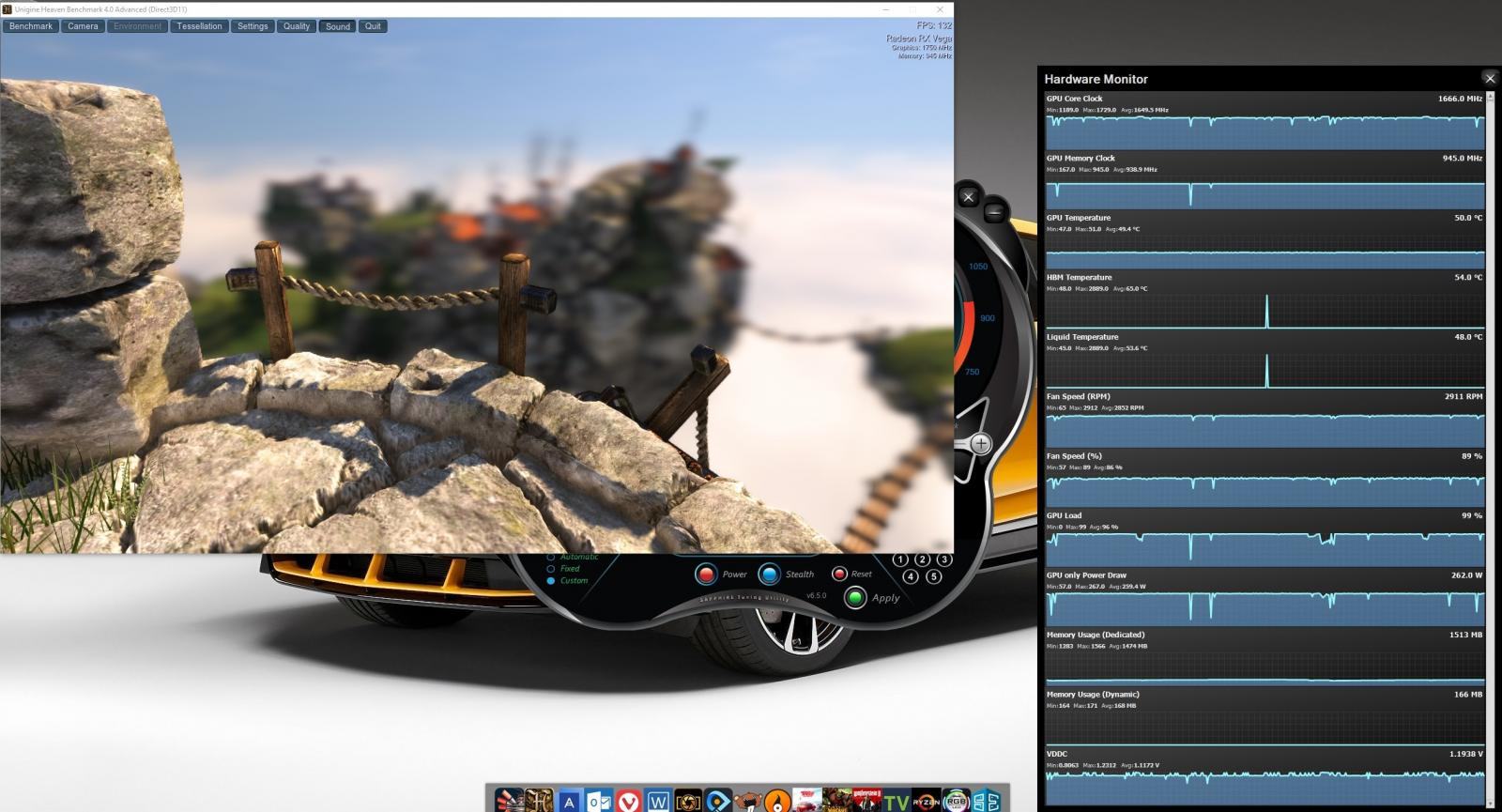Click the Fan Speed (%) label
Screen dimensions: 1502x812
tap(1074, 456)
